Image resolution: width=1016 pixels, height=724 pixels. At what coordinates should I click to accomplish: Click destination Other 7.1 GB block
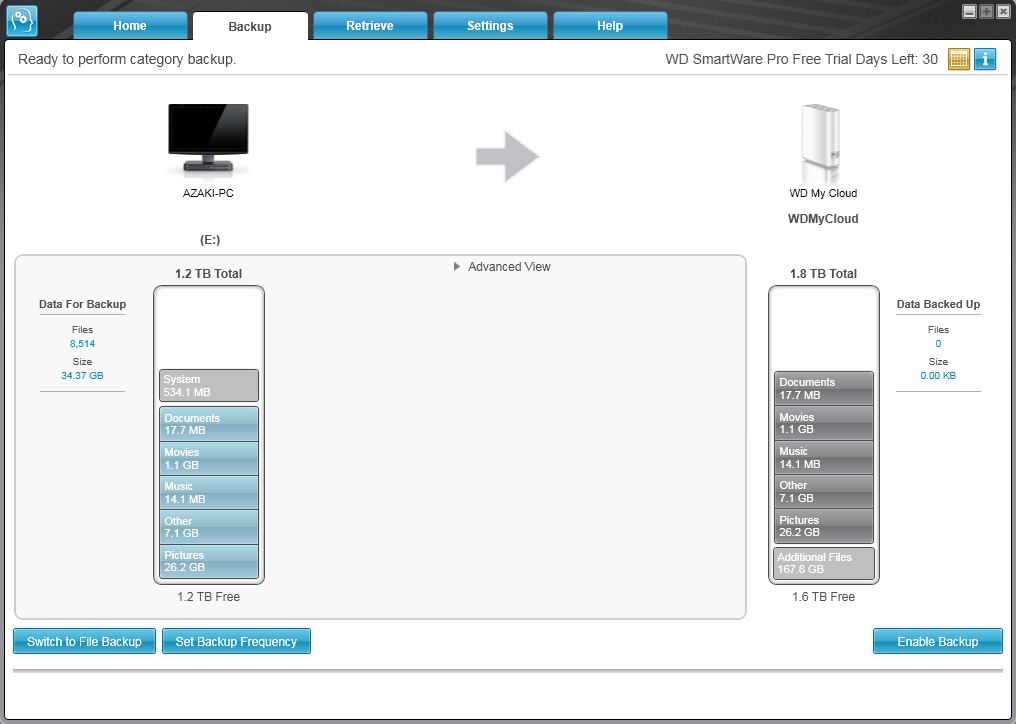point(824,491)
